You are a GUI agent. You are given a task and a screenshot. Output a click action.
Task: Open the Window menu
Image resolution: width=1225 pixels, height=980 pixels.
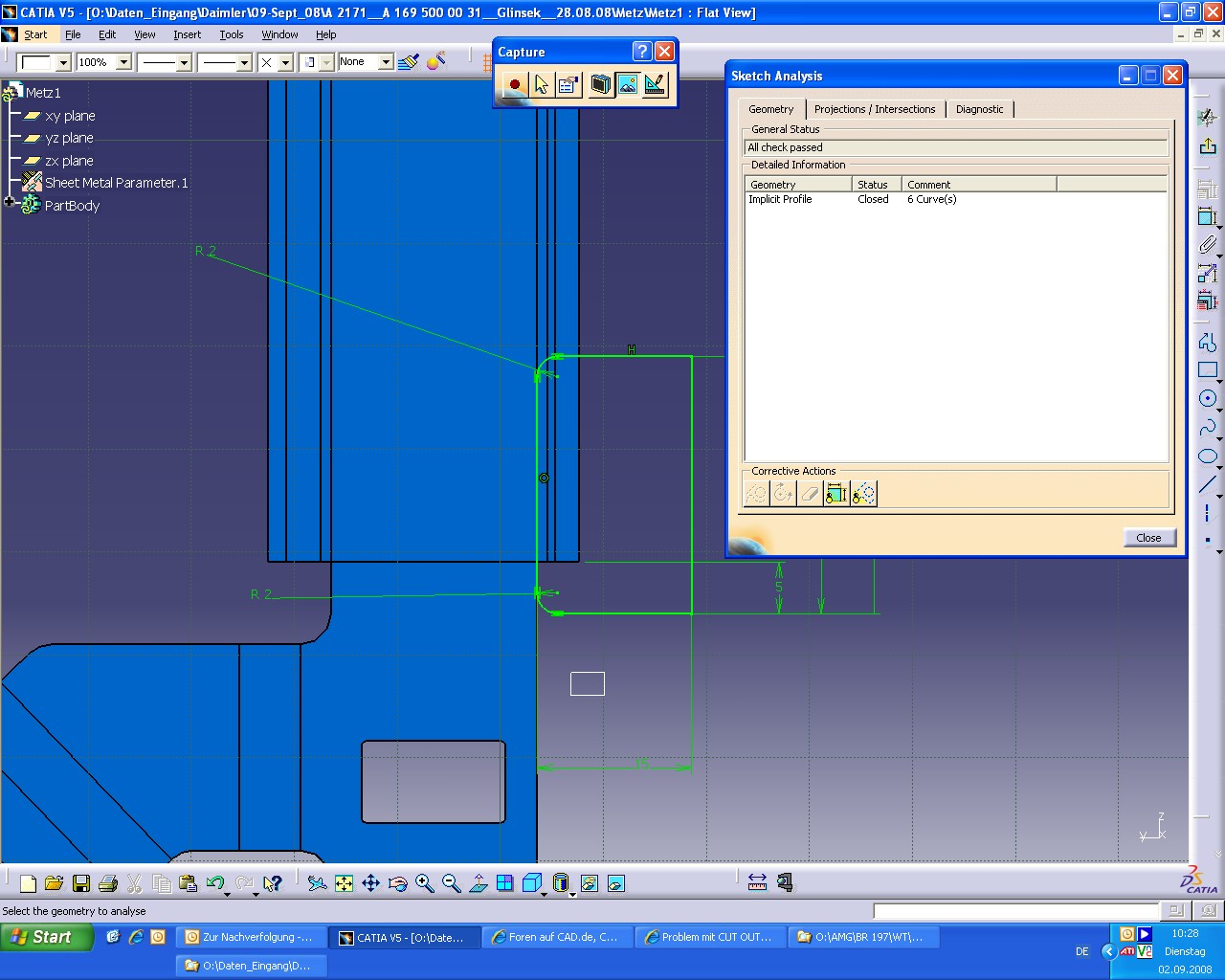point(279,34)
